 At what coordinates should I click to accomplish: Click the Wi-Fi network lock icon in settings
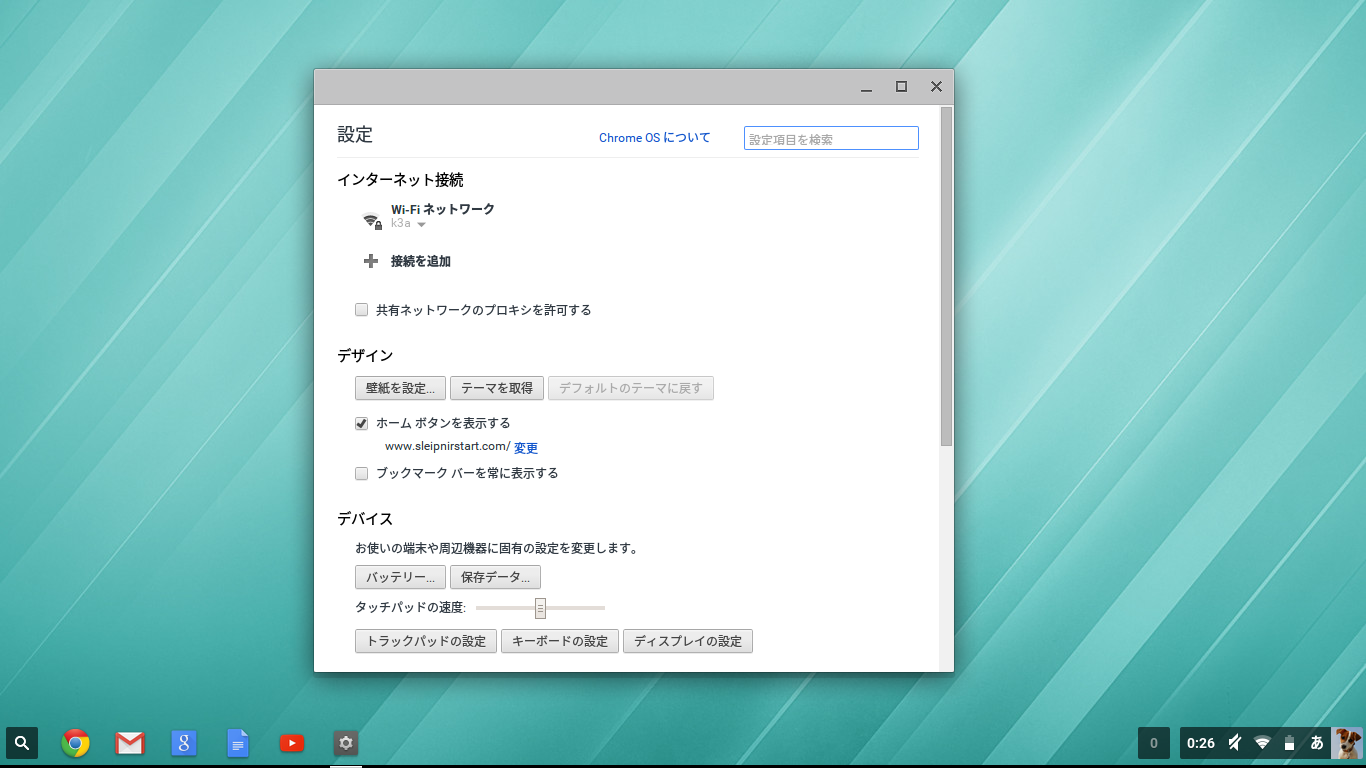point(372,221)
